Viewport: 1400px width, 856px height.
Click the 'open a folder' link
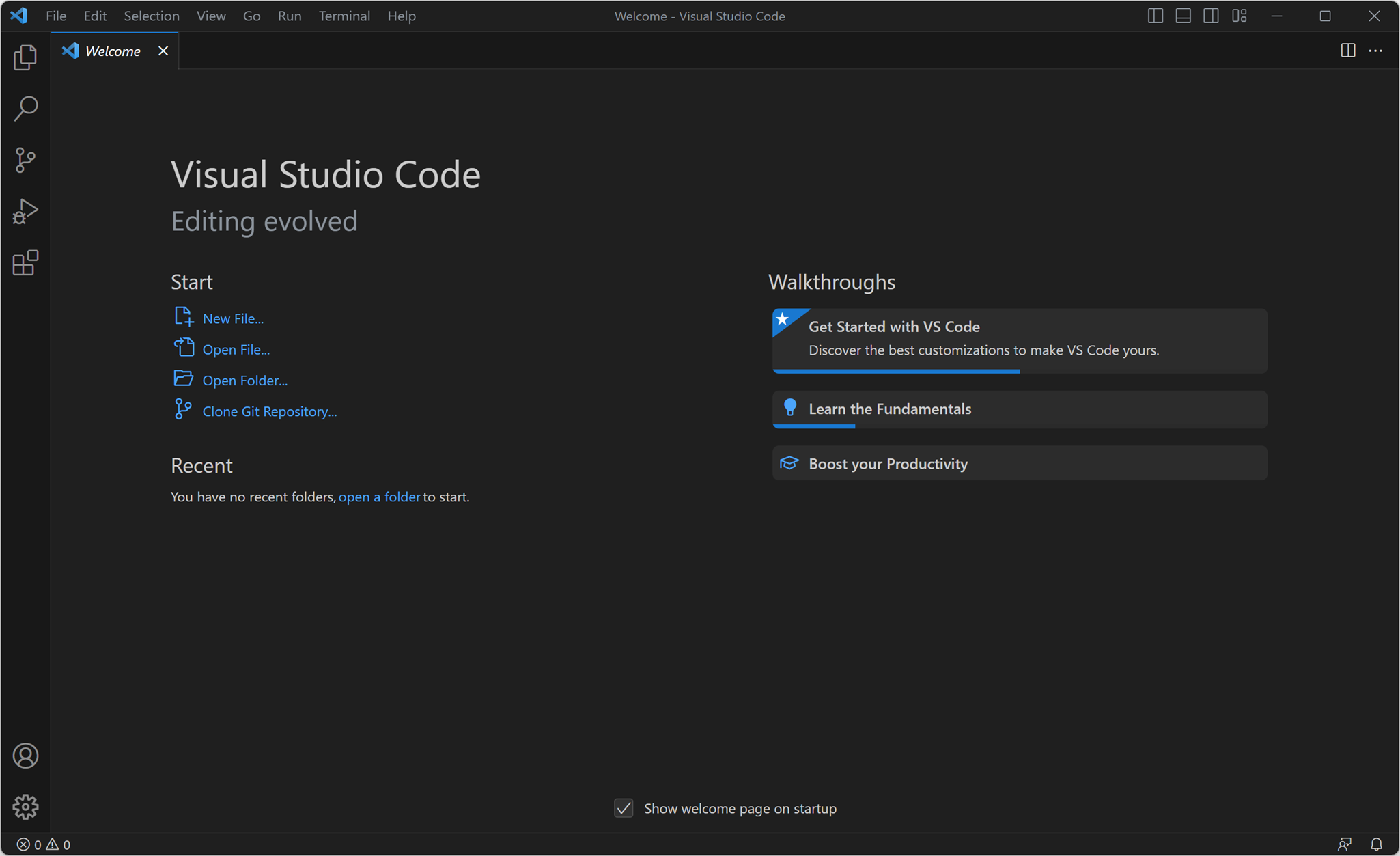click(379, 497)
